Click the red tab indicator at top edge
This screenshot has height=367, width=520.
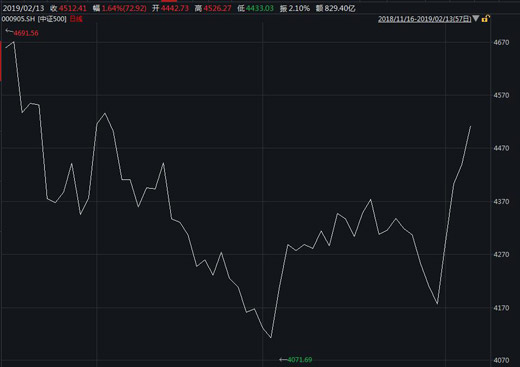pyautogui.click(x=169, y=1)
